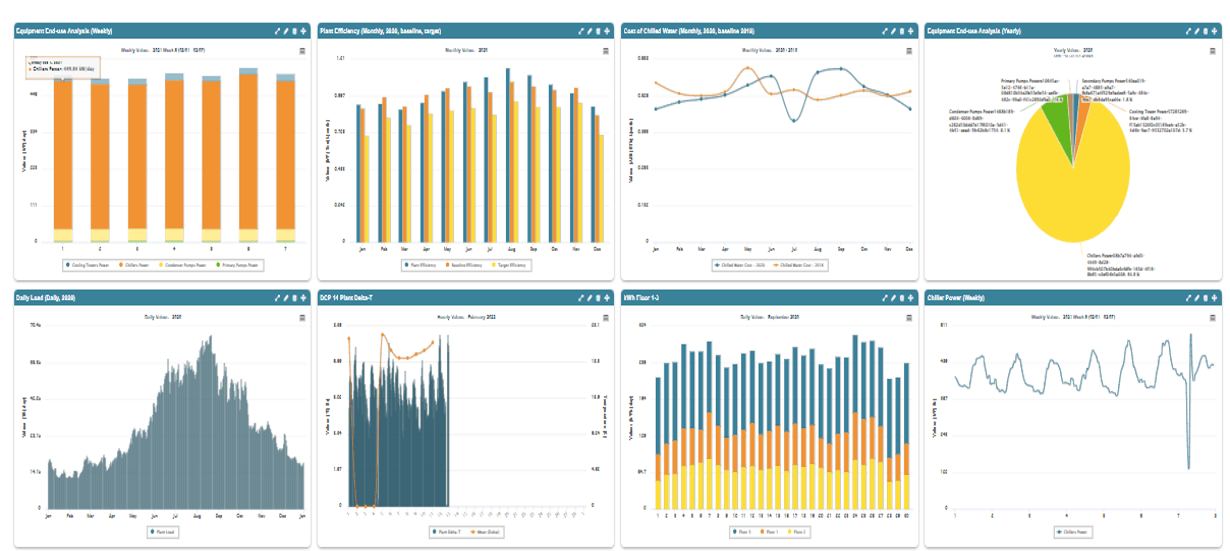Viewport: 1230px width, 551px height.
Task: Open the chart menu of Chiller Power (Weekly)
Action: point(1213,316)
